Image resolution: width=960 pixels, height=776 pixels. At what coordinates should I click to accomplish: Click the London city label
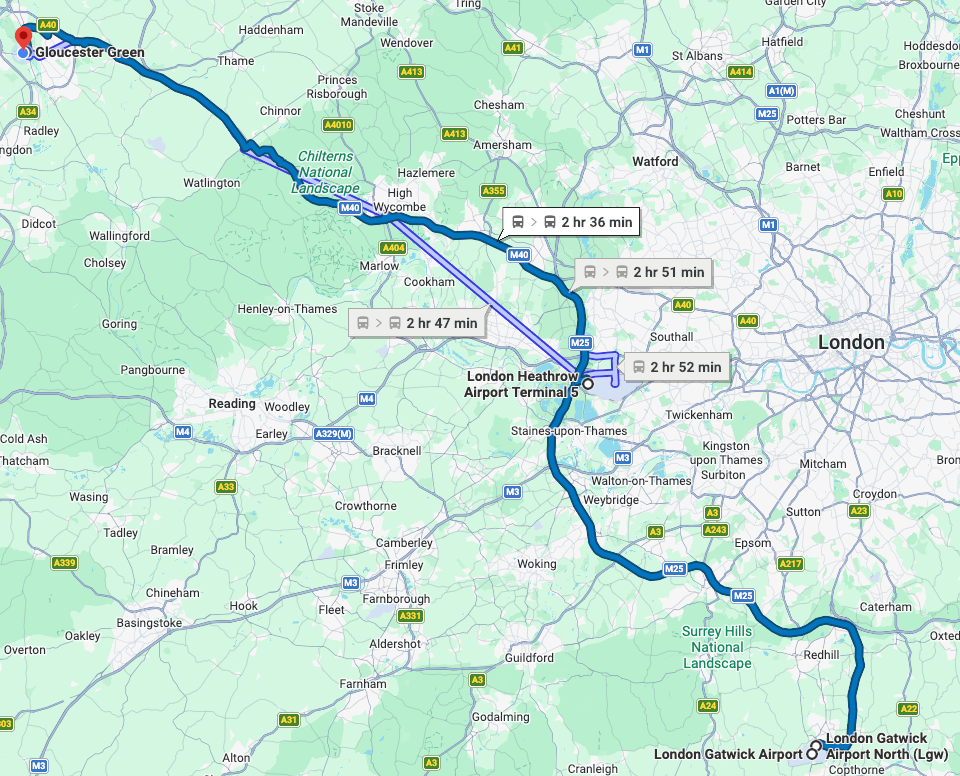(852, 342)
